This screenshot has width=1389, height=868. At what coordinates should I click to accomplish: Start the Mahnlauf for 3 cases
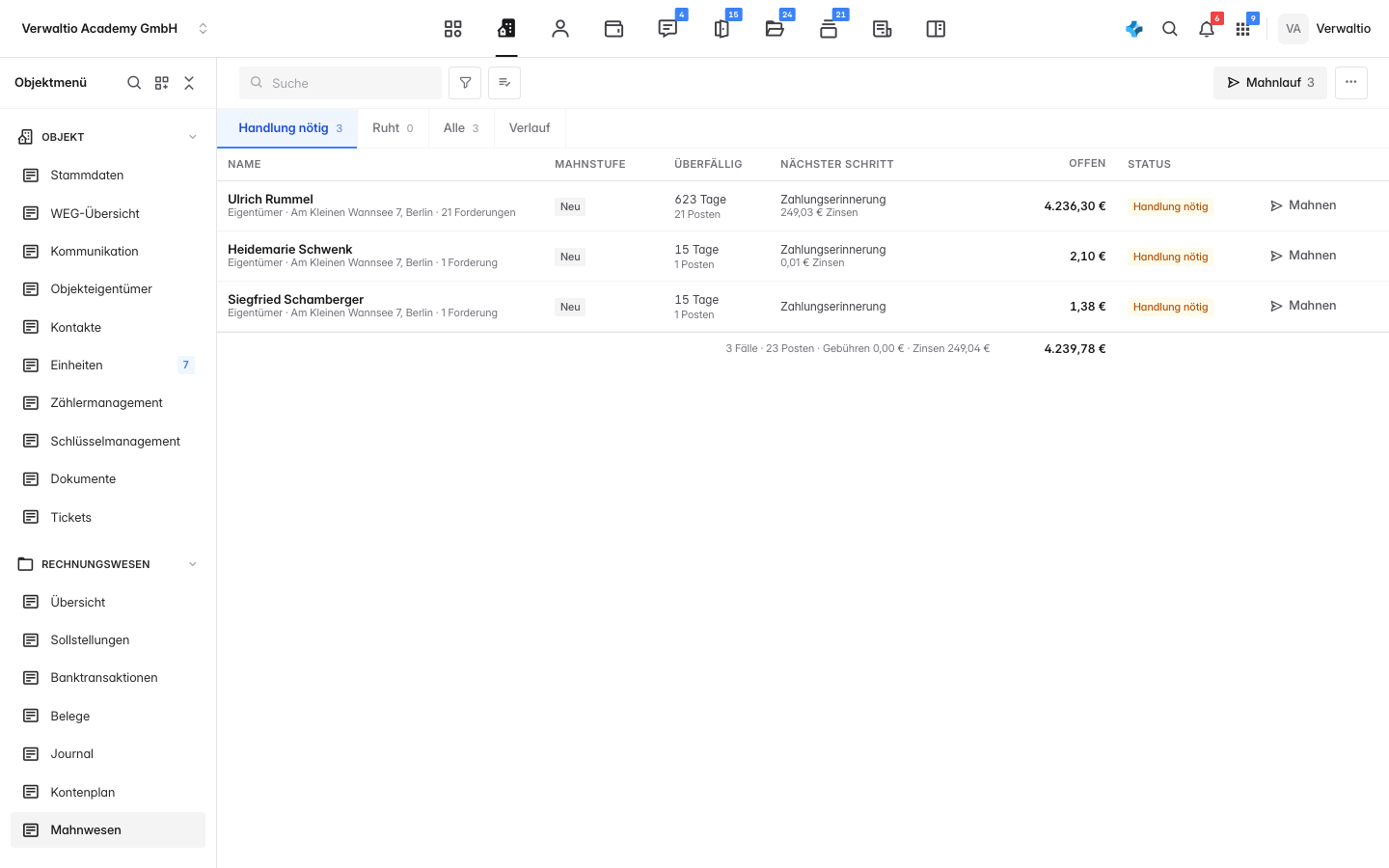point(1270,83)
